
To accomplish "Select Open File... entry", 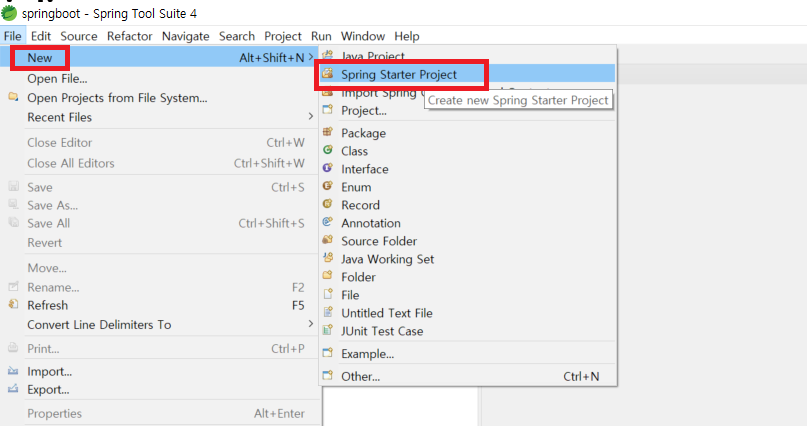I will pyautogui.click(x=160, y=78).
